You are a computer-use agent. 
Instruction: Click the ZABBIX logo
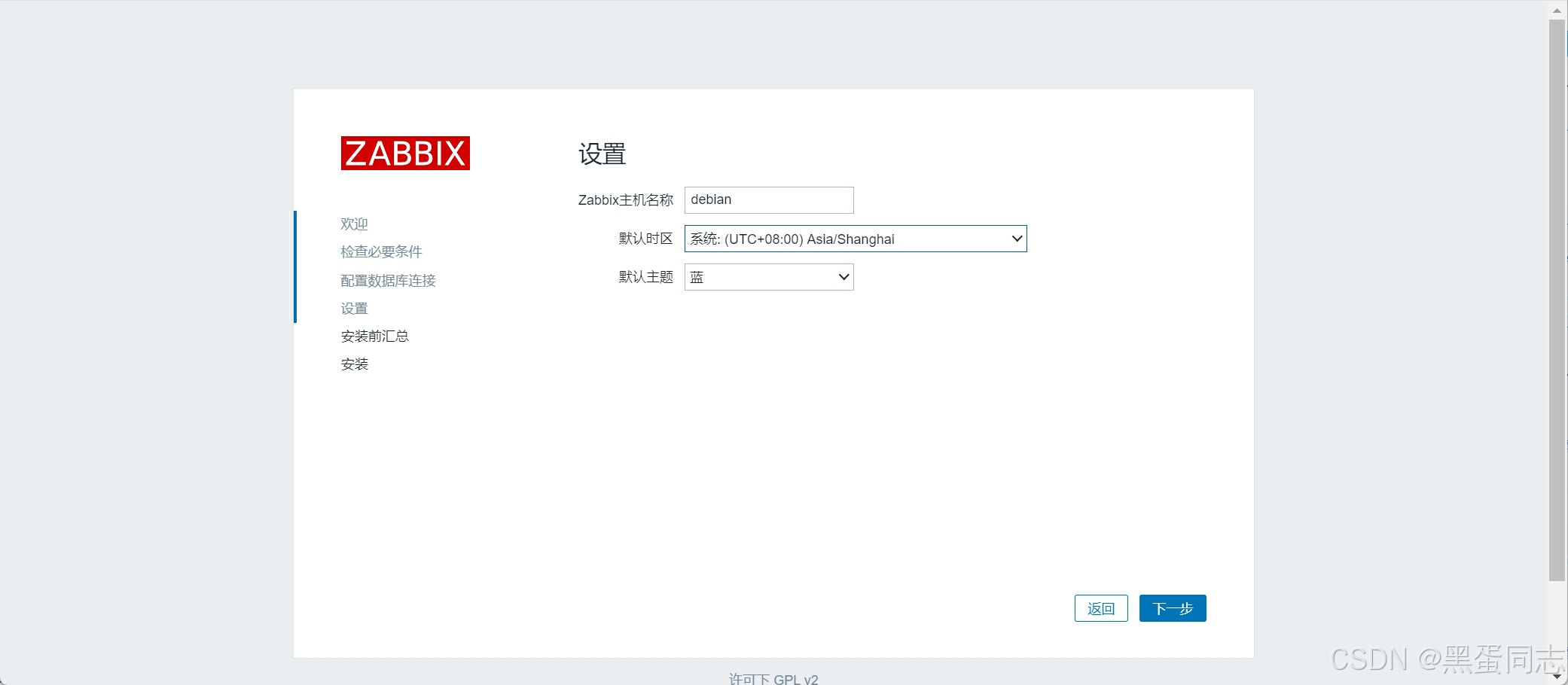pyautogui.click(x=405, y=154)
